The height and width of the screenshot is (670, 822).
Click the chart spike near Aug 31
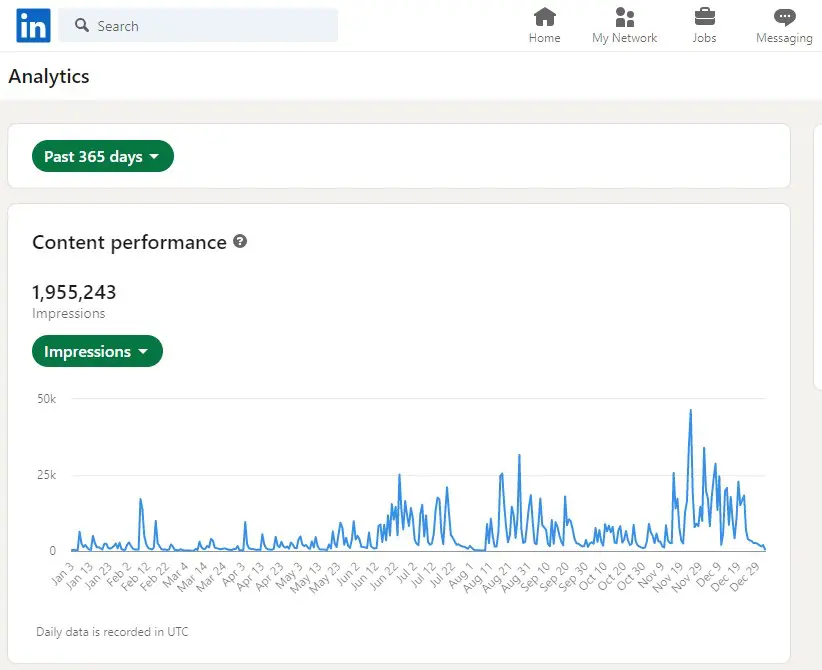pyautogui.click(x=520, y=455)
